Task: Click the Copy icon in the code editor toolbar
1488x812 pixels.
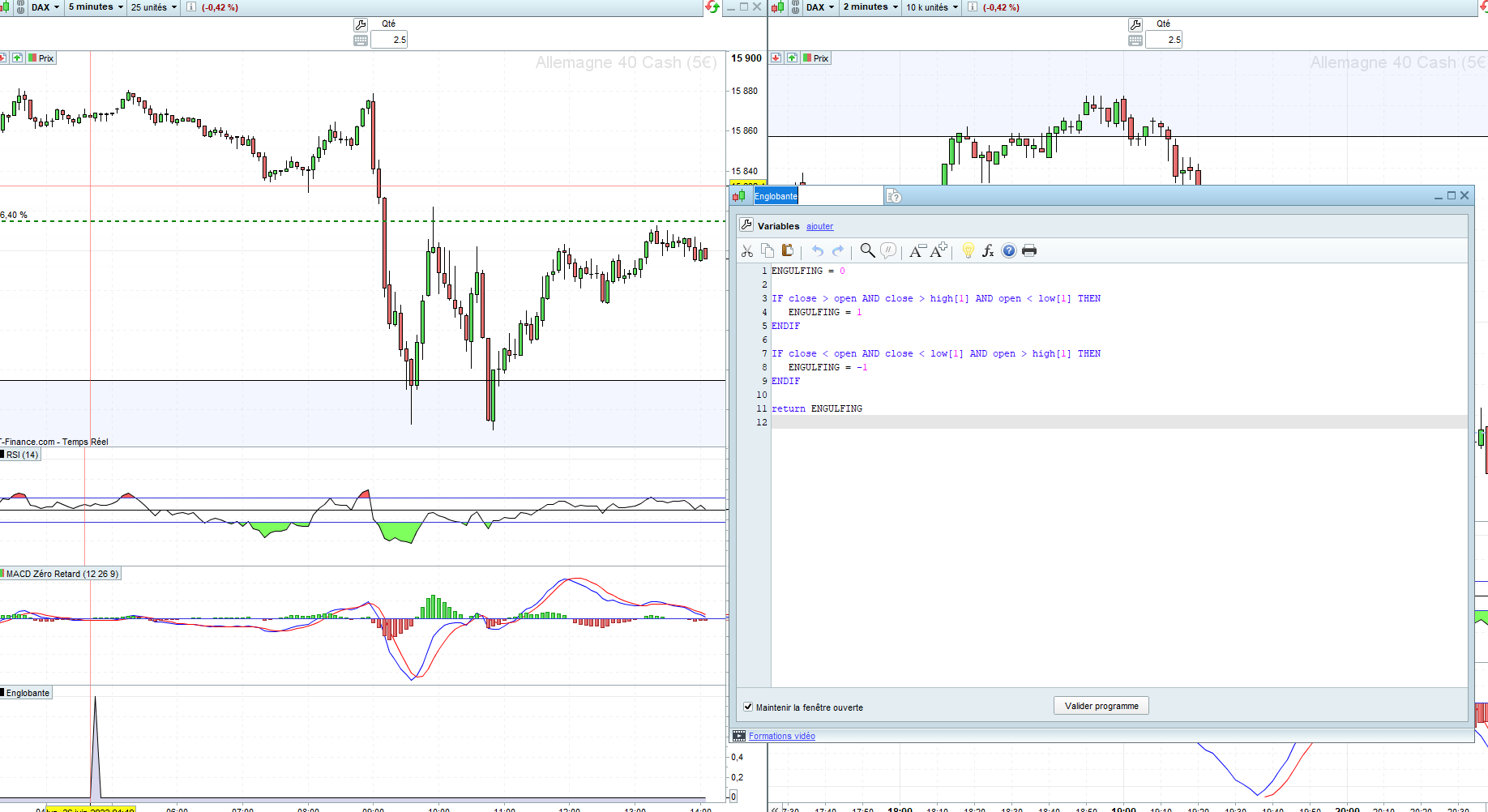Action: (768, 251)
